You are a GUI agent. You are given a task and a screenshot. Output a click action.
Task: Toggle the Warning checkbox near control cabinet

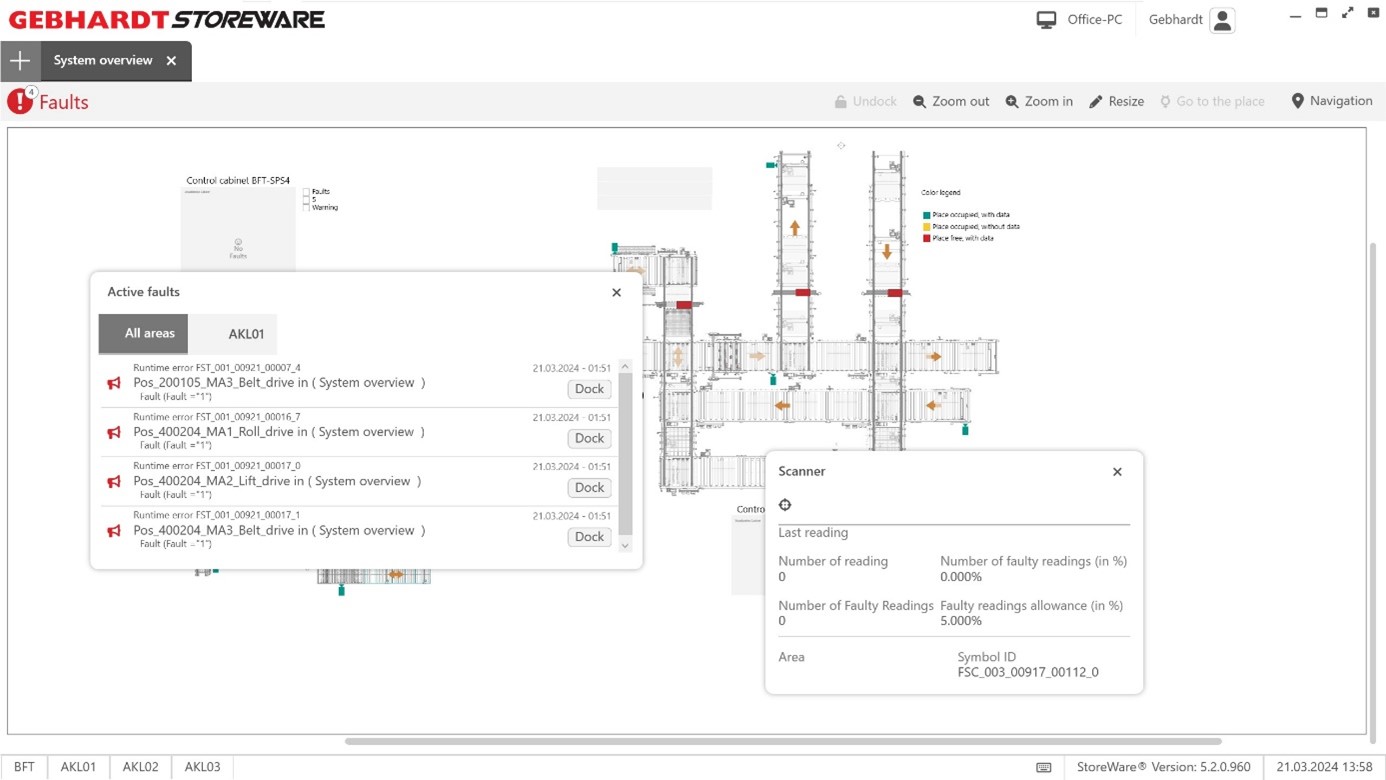(x=306, y=207)
